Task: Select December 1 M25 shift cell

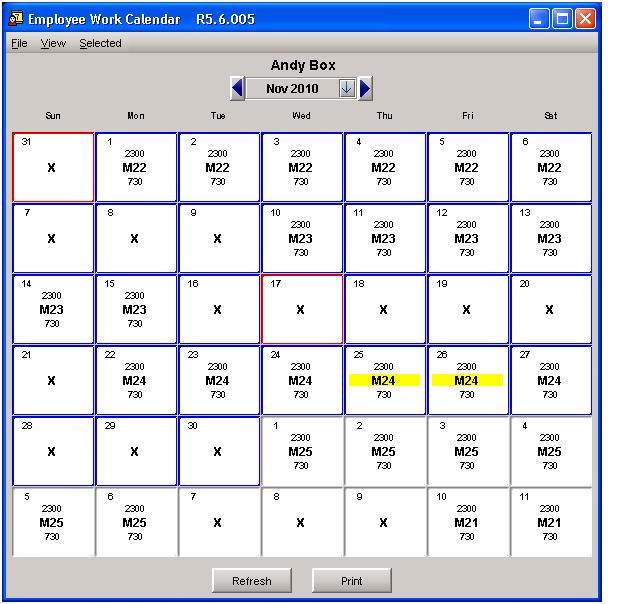Action: pyautogui.click(x=302, y=451)
